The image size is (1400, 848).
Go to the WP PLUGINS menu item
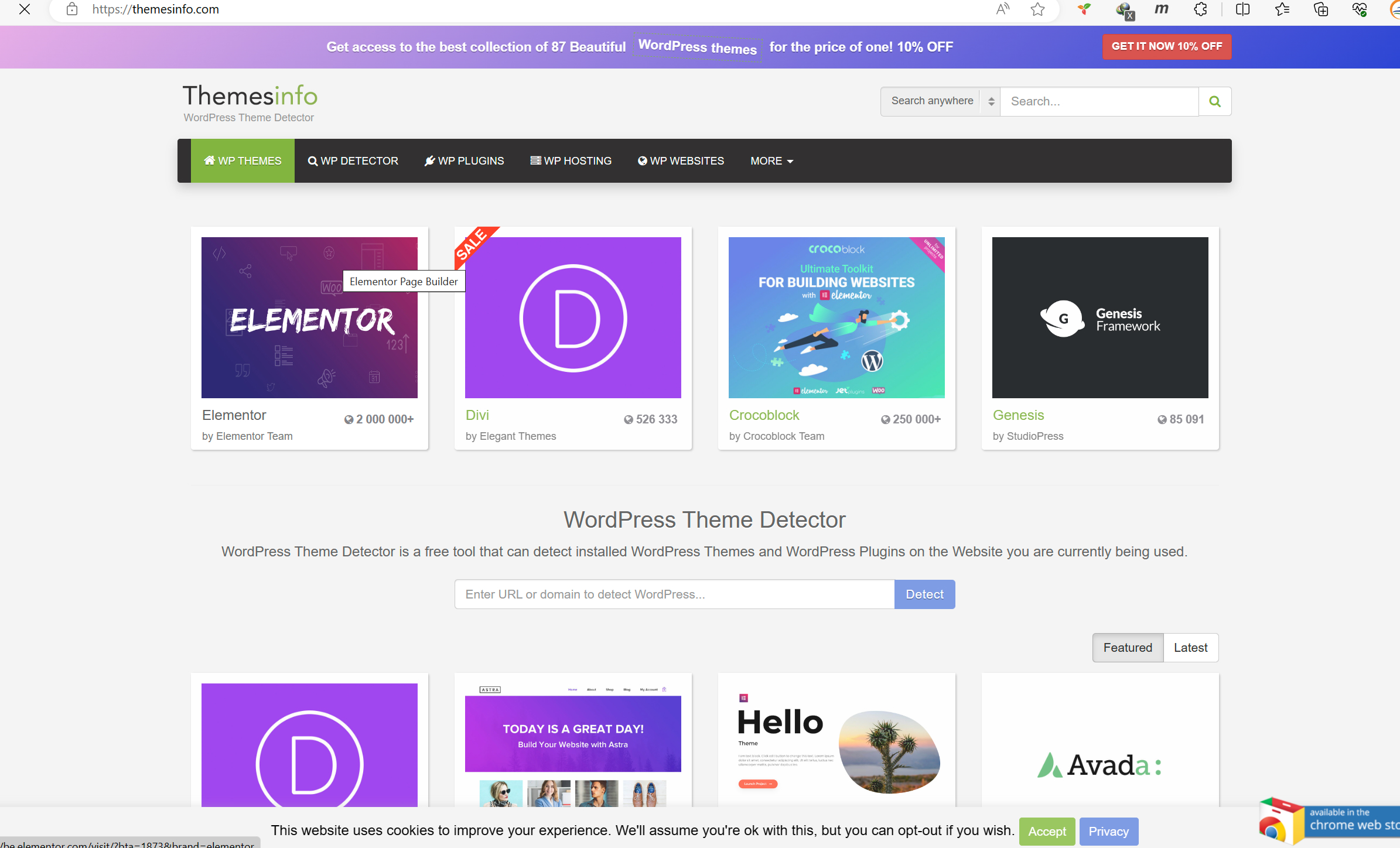click(x=464, y=161)
